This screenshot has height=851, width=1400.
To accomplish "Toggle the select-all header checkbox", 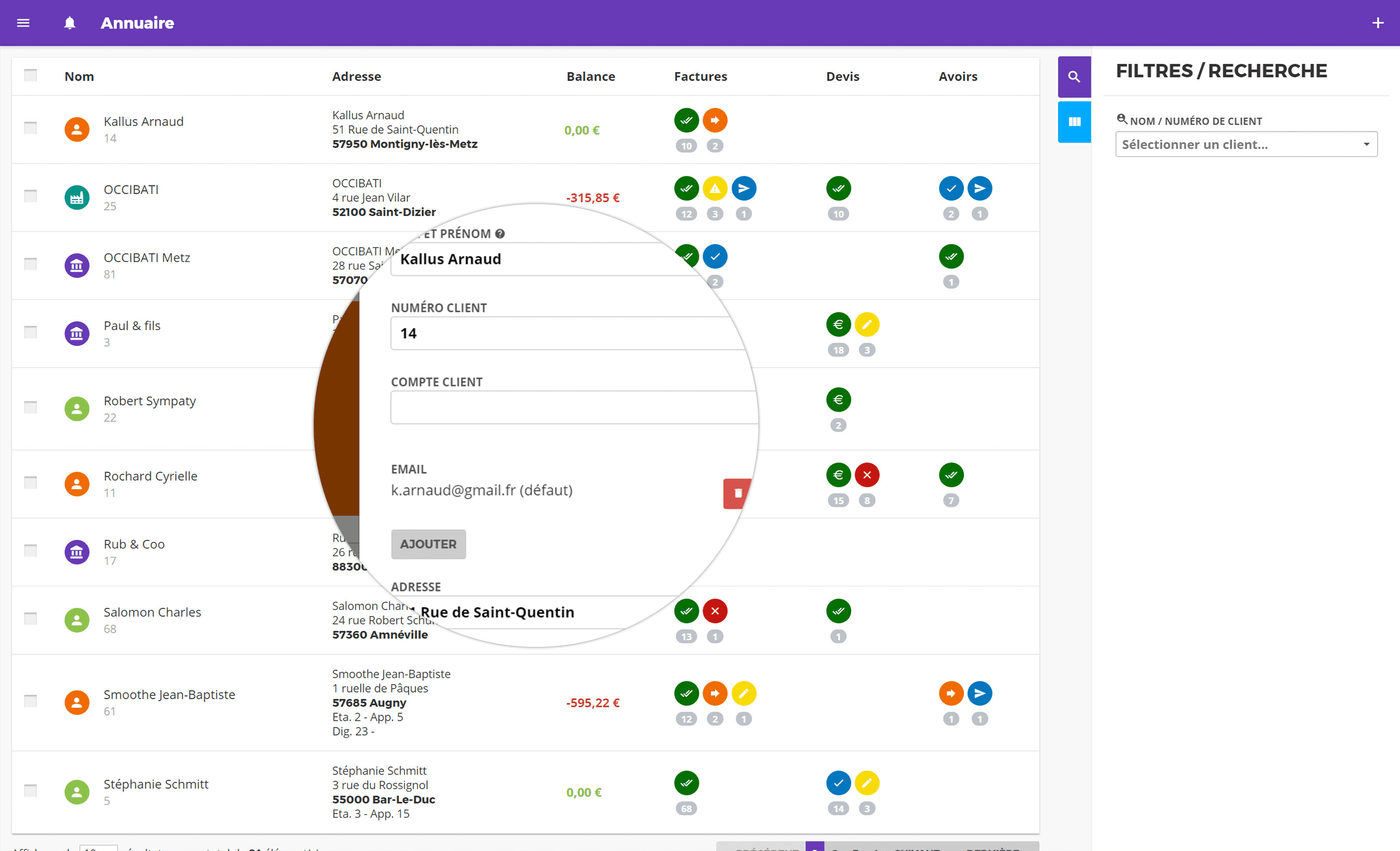I will pyautogui.click(x=31, y=75).
